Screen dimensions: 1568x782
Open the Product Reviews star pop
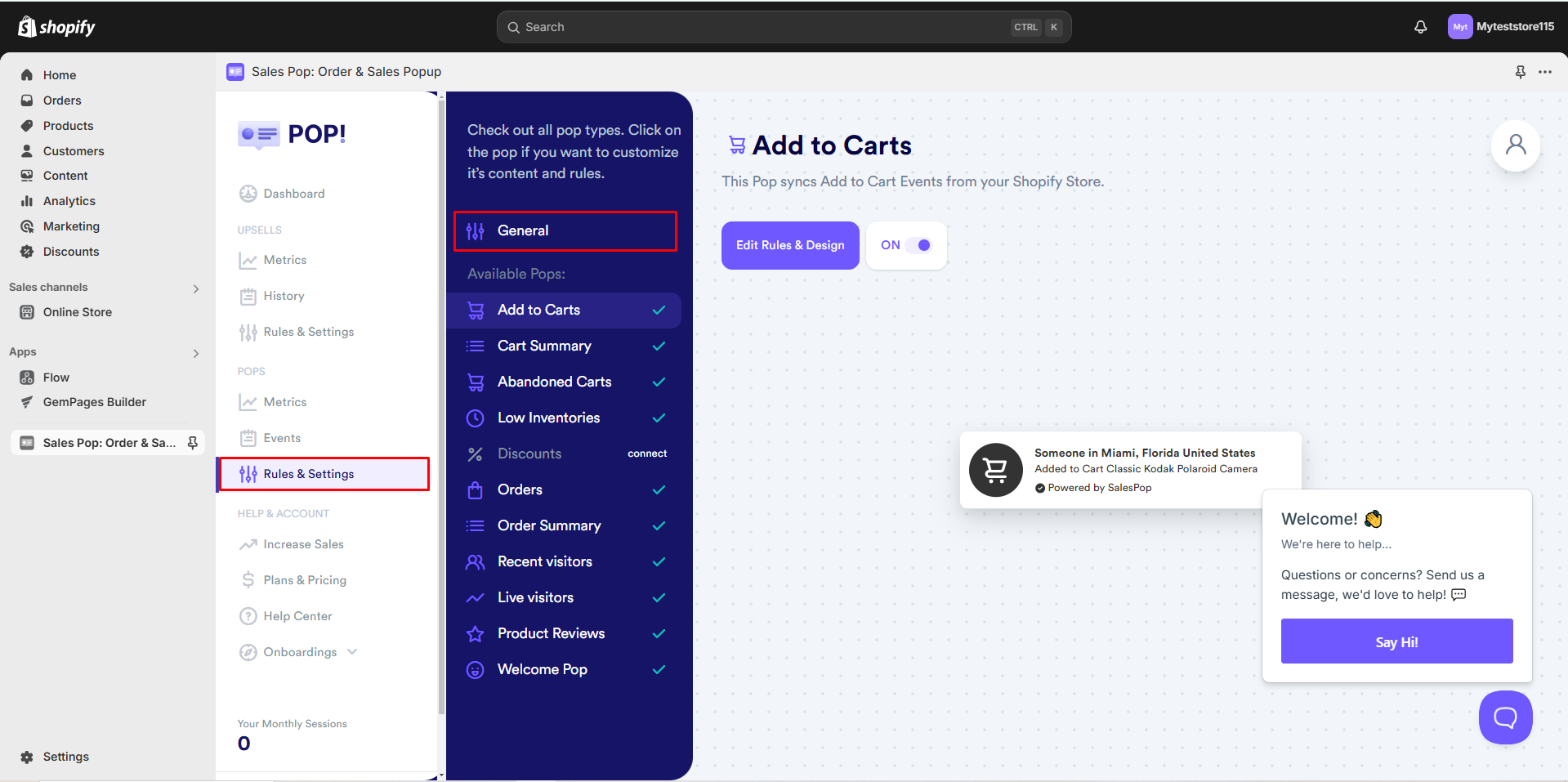tap(552, 633)
